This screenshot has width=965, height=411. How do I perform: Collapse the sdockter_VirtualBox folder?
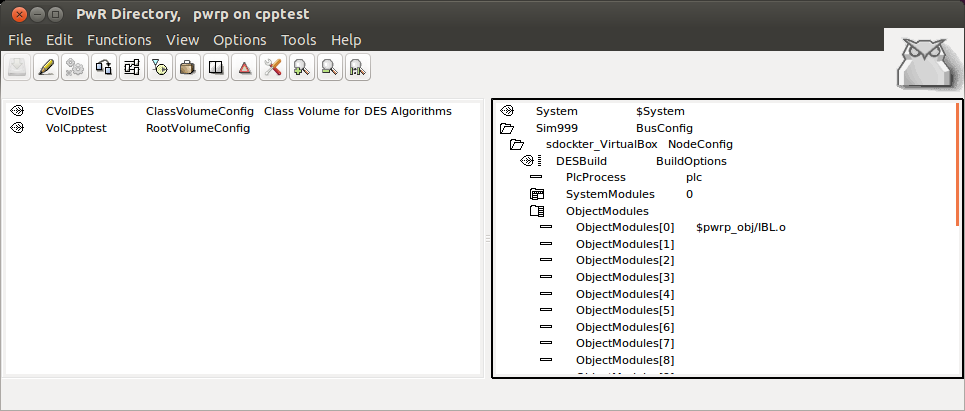tap(517, 145)
